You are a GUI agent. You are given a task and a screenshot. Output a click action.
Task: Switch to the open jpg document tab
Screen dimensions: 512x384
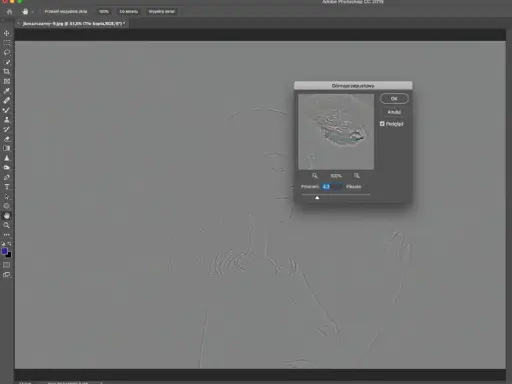tap(74, 24)
